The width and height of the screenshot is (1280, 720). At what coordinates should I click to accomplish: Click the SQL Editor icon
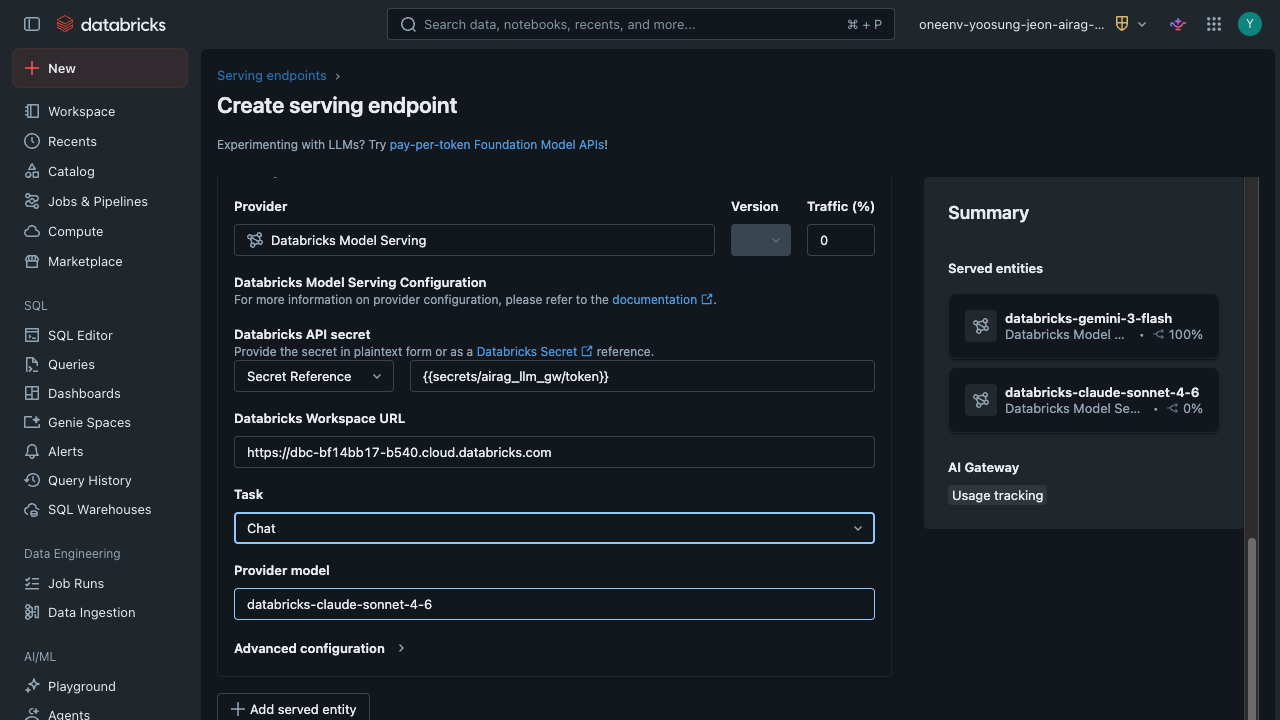point(32,335)
